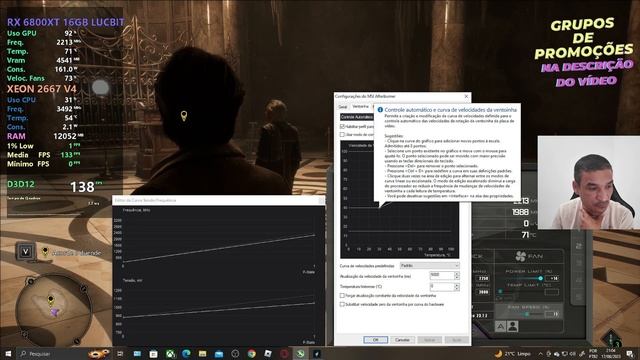This screenshot has height=360, width=640.
Task: Click the POR language indicator
Action: tap(593, 353)
